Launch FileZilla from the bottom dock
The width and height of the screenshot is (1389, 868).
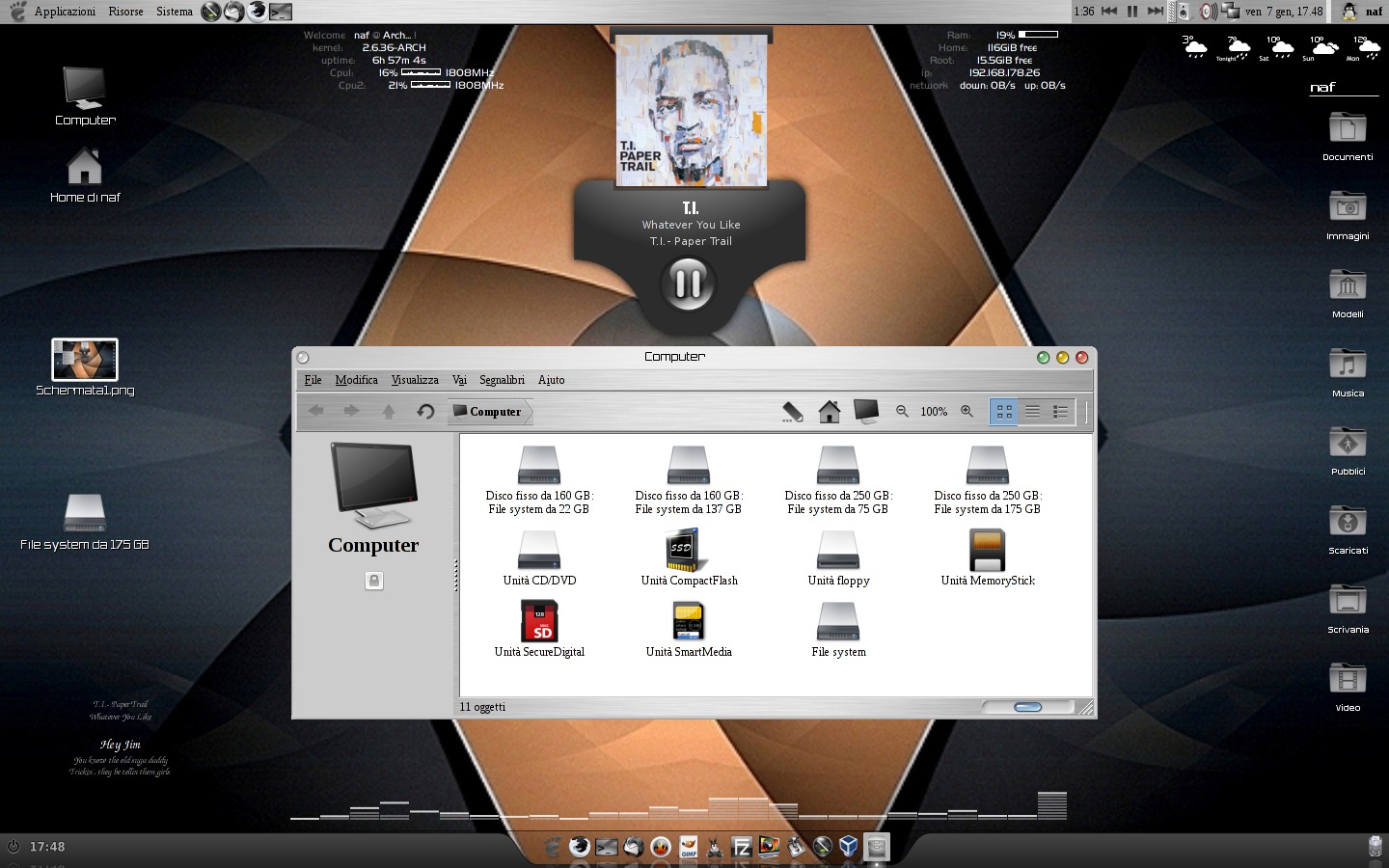click(742, 847)
